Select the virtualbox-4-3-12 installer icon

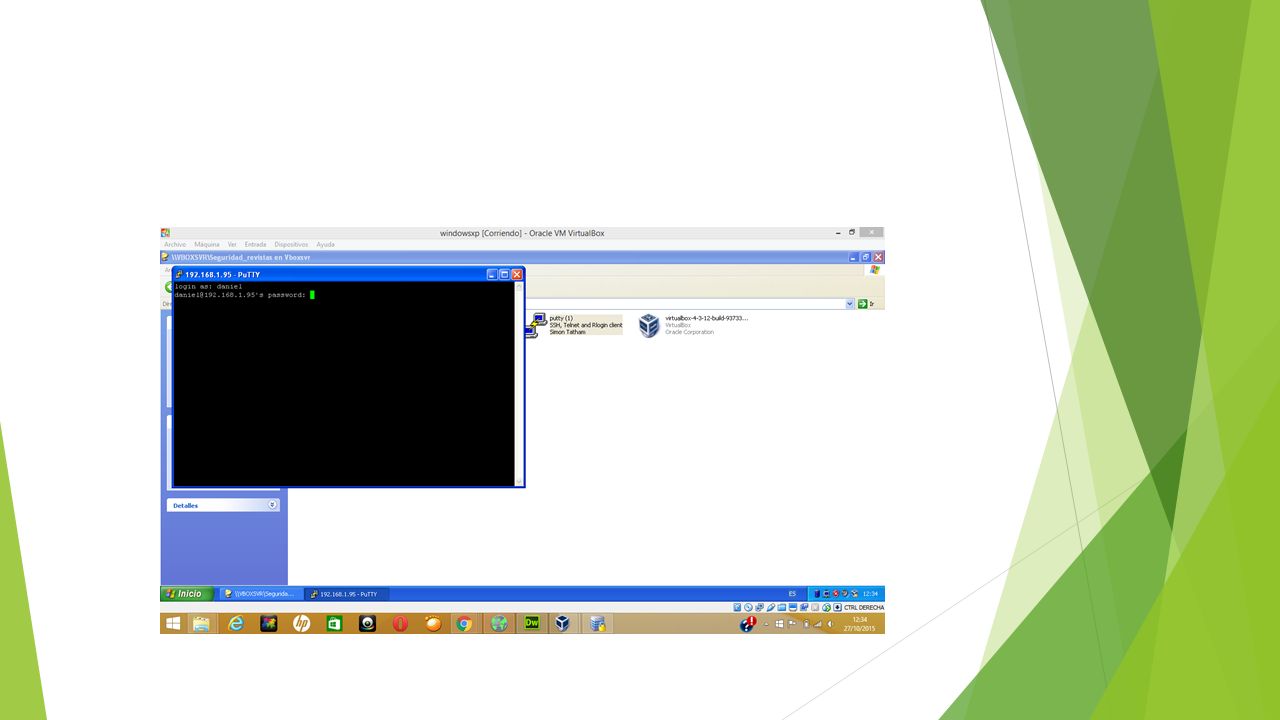[x=649, y=325]
